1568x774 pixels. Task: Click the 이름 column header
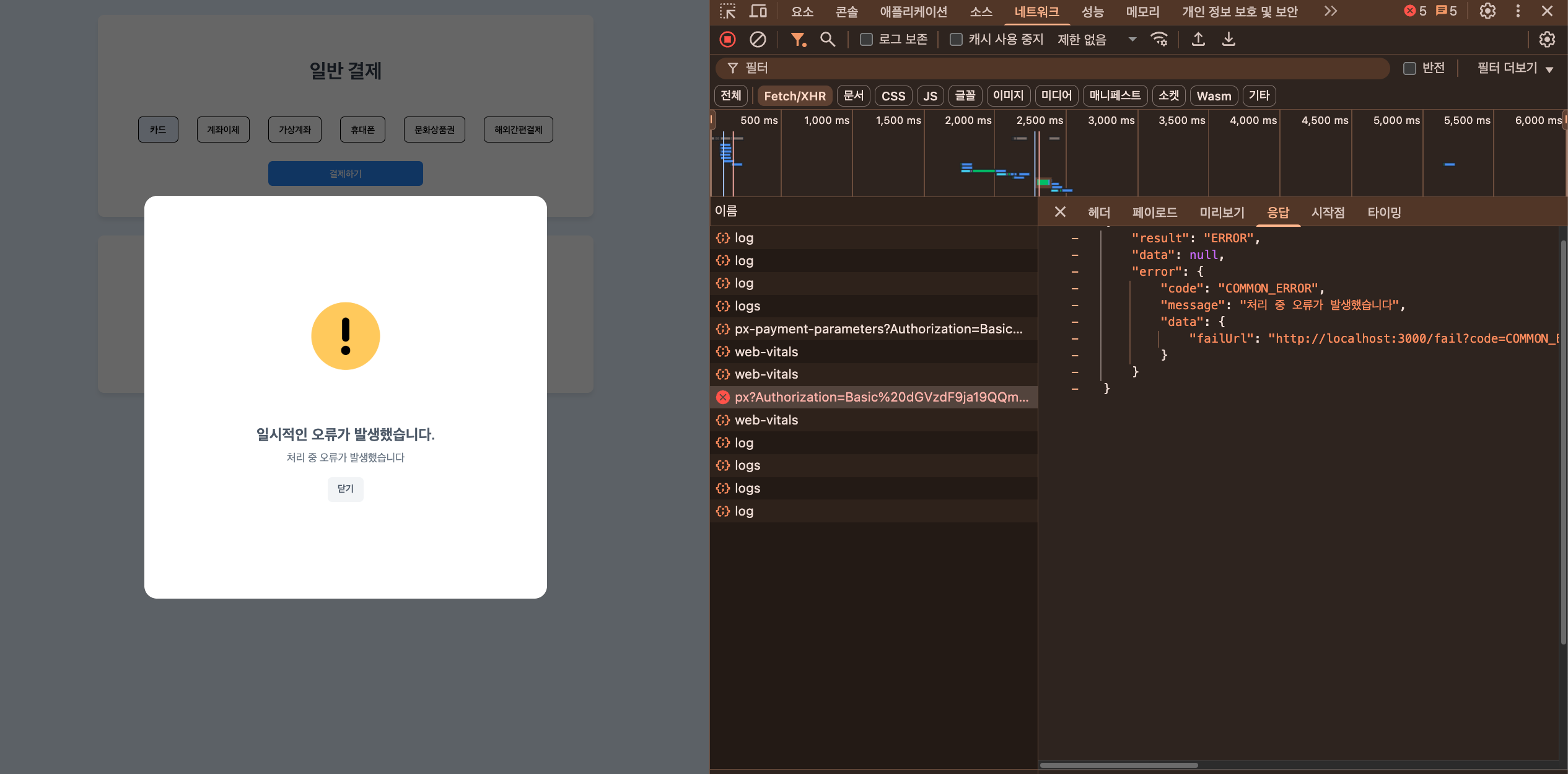[x=874, y=211]
